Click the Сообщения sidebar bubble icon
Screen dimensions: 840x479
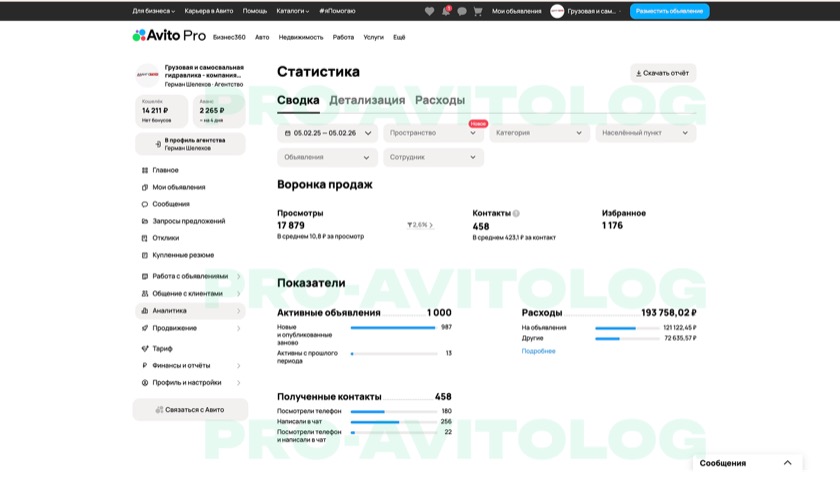(145, 204)
